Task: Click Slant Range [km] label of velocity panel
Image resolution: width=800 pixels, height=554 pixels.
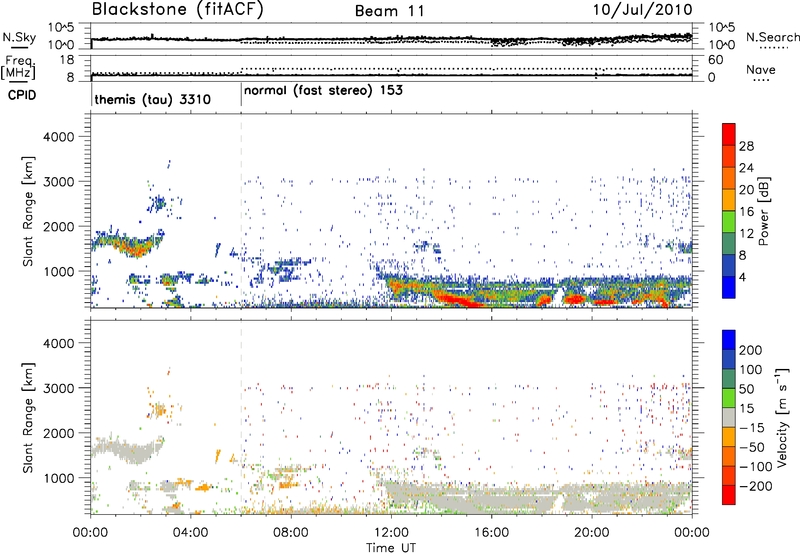Action: click(29, 417)
